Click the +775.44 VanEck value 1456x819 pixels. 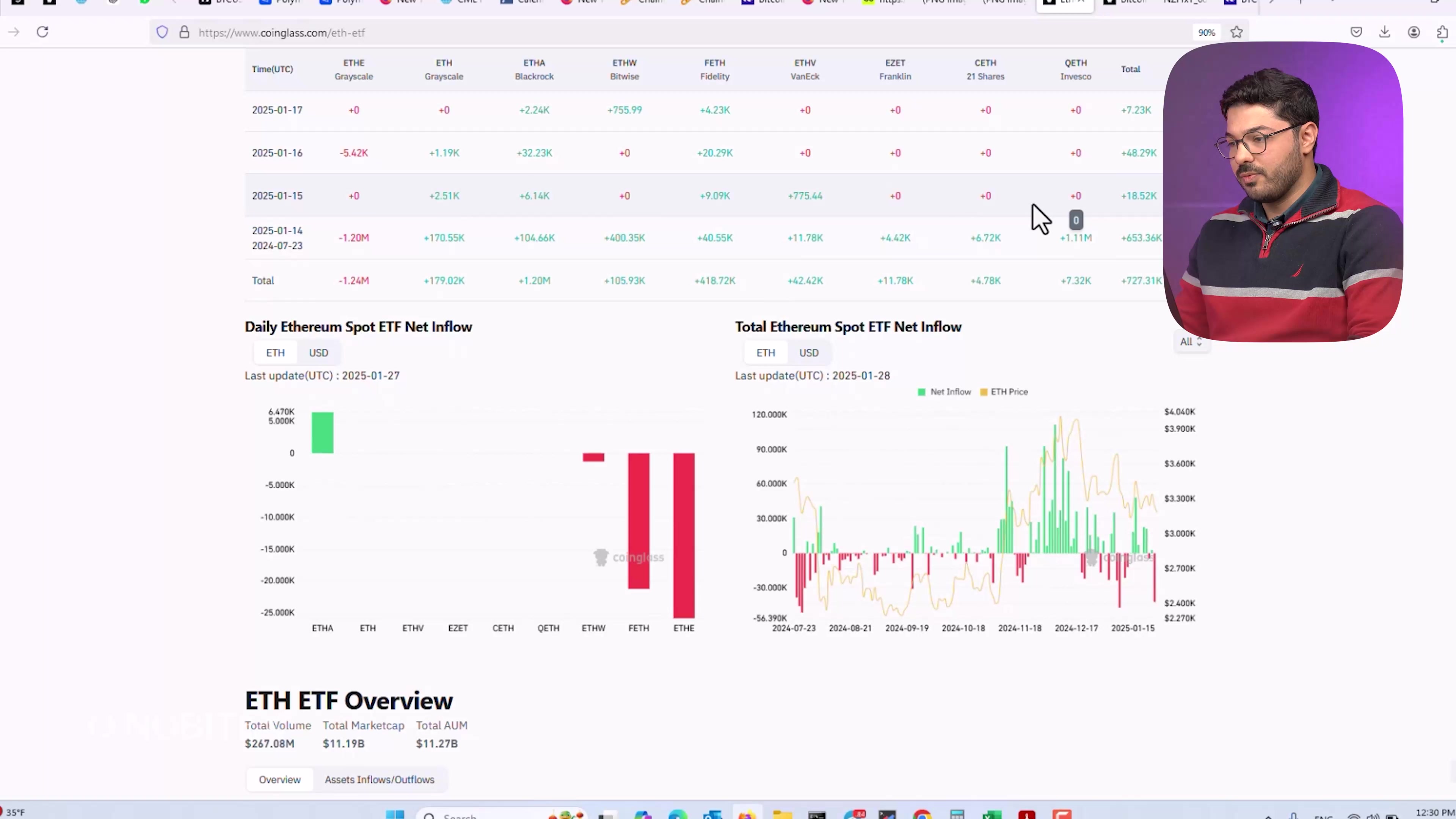[x=805, y=196]
